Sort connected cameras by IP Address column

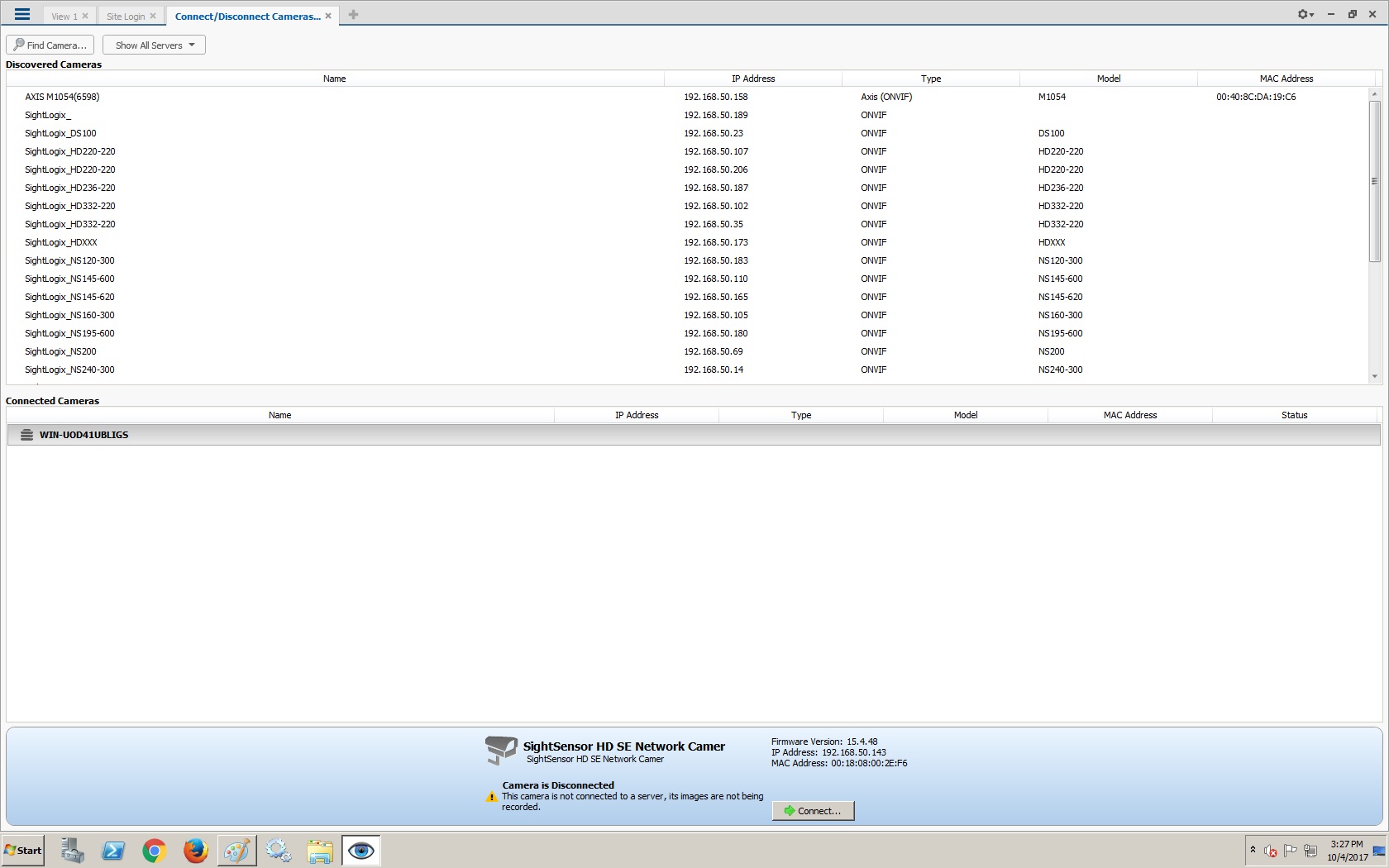(x=637, y=415)
